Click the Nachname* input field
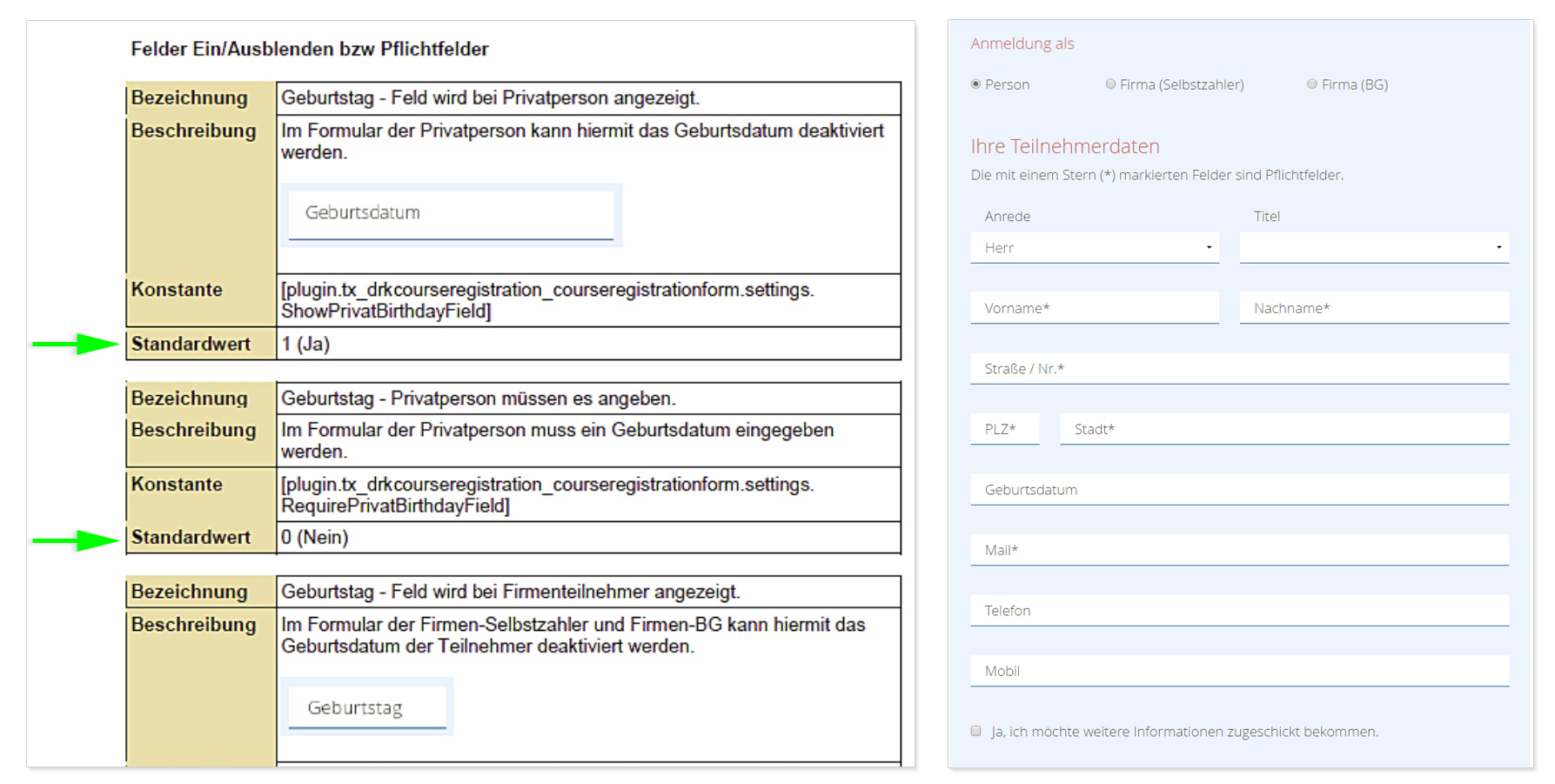The width and height of the screenshot is (1555, 784). click(x=1374, y=308)
